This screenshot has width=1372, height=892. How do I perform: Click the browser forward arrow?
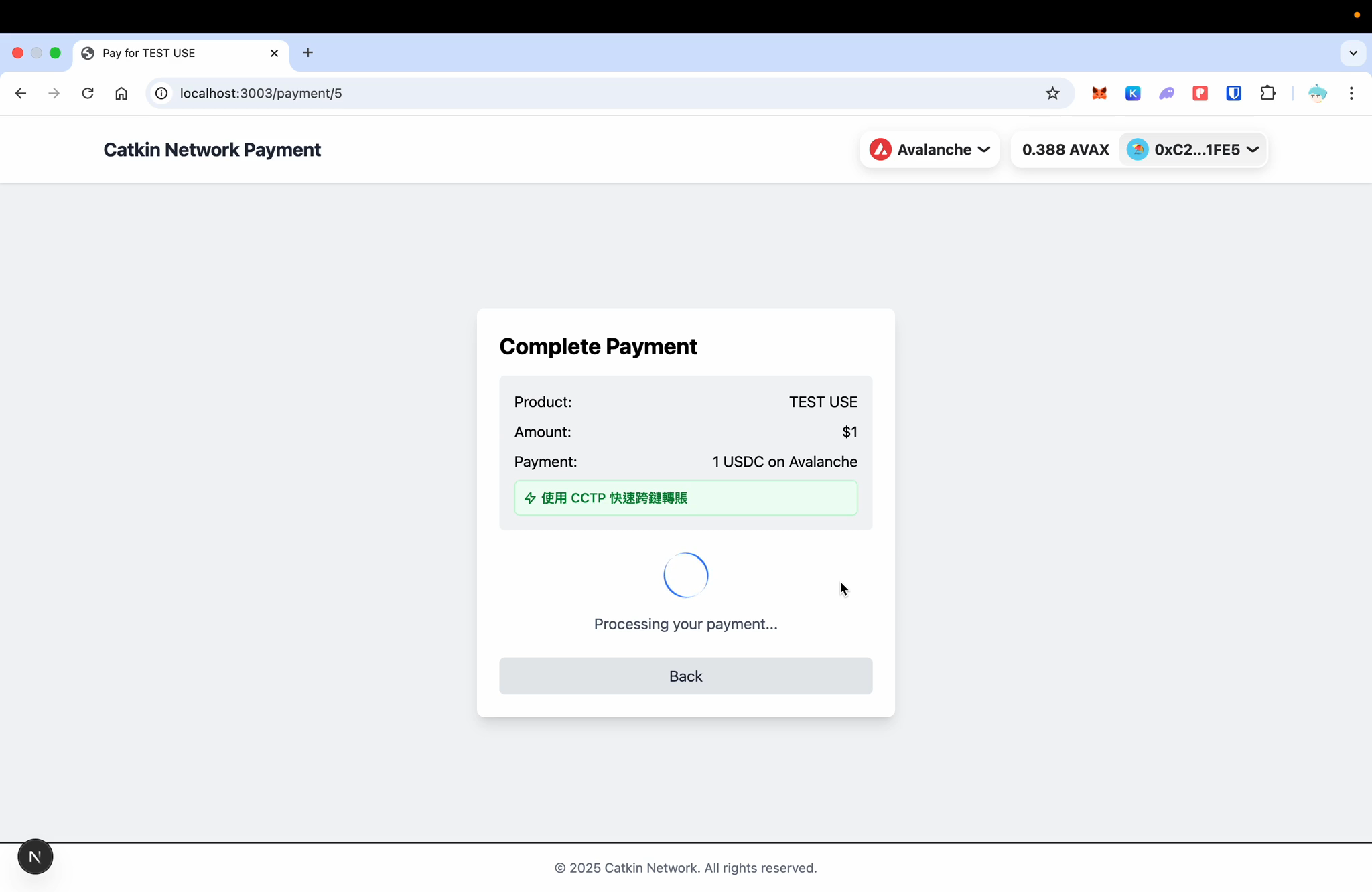tap(54, 93)
